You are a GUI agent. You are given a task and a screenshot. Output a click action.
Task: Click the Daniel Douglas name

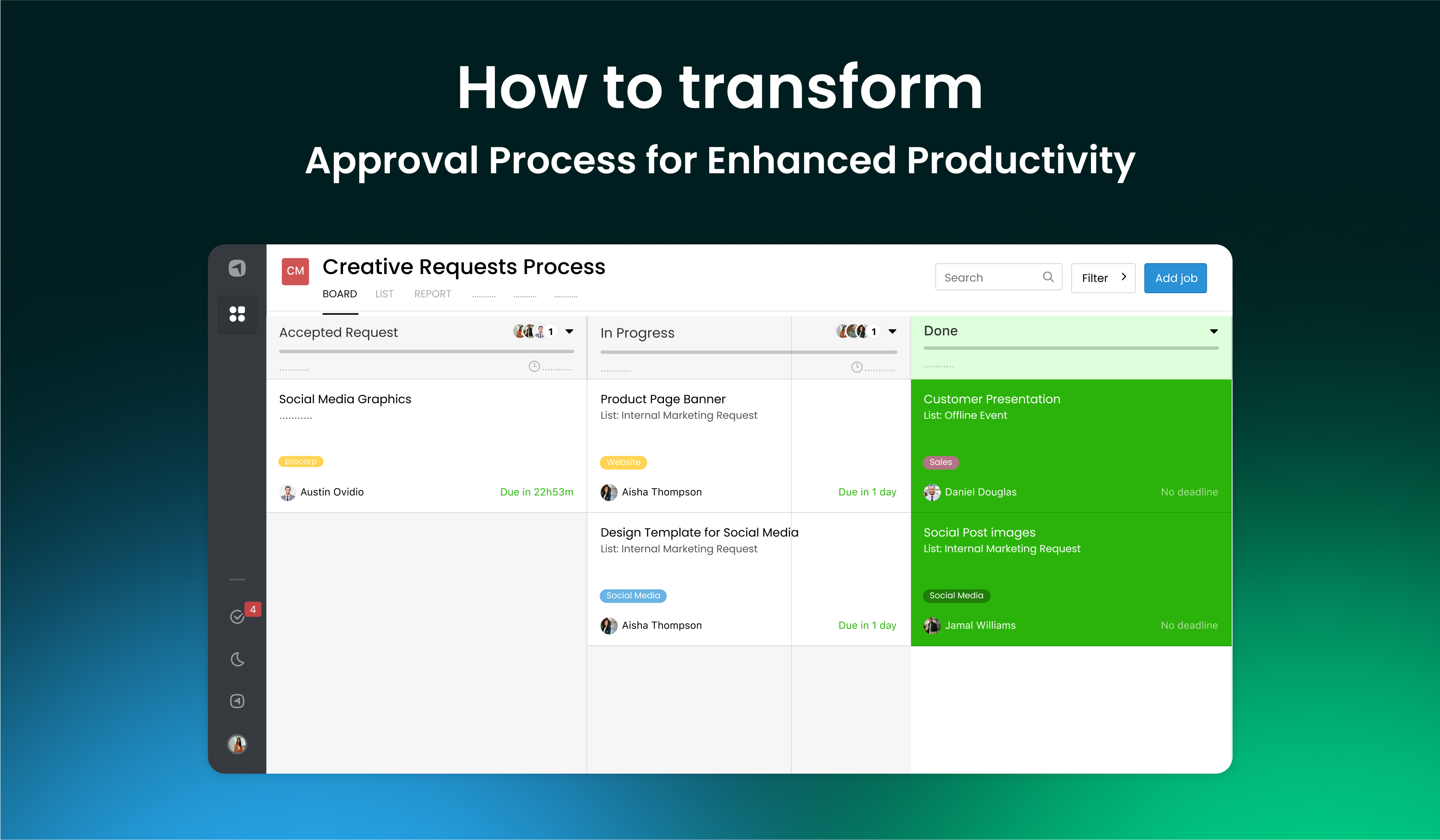[981, 493]
